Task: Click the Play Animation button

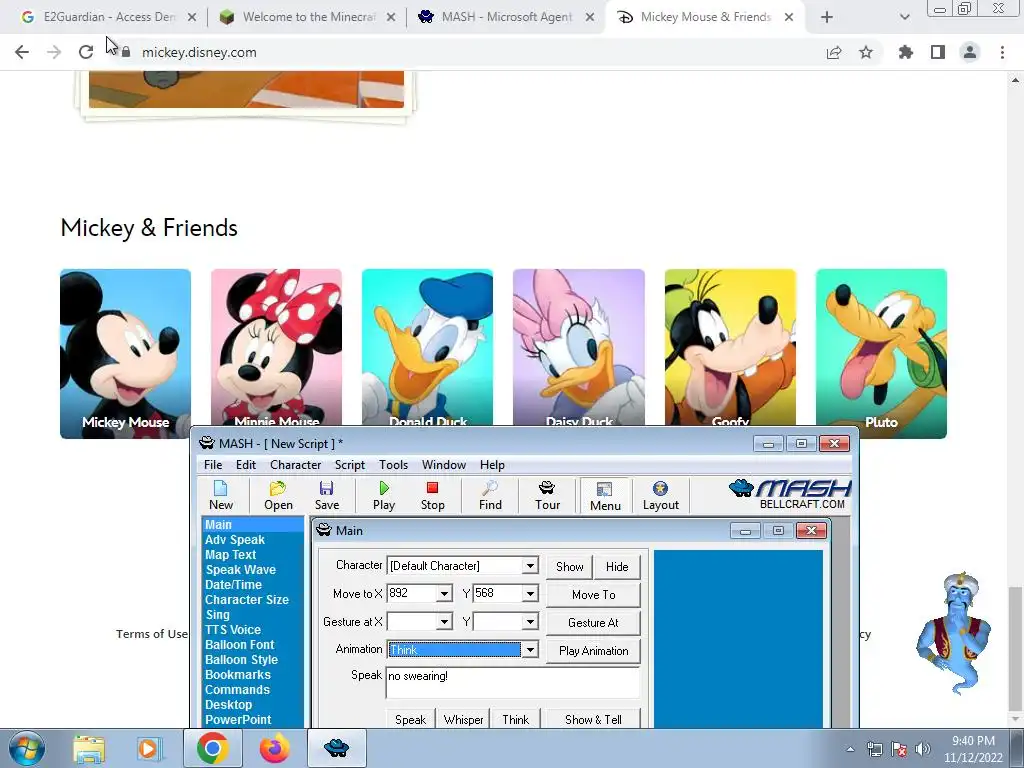Action: (593, 651)
